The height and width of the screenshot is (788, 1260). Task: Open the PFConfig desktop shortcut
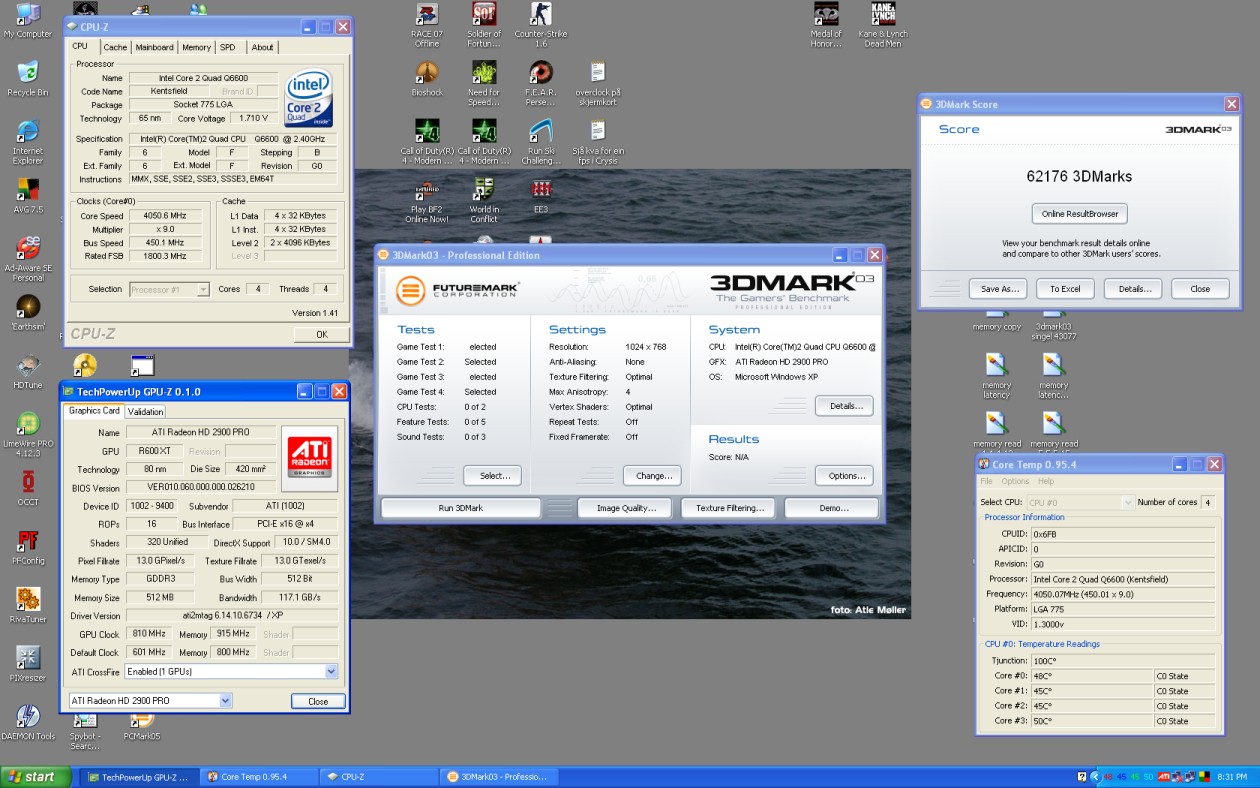click(x=28, y=546)
